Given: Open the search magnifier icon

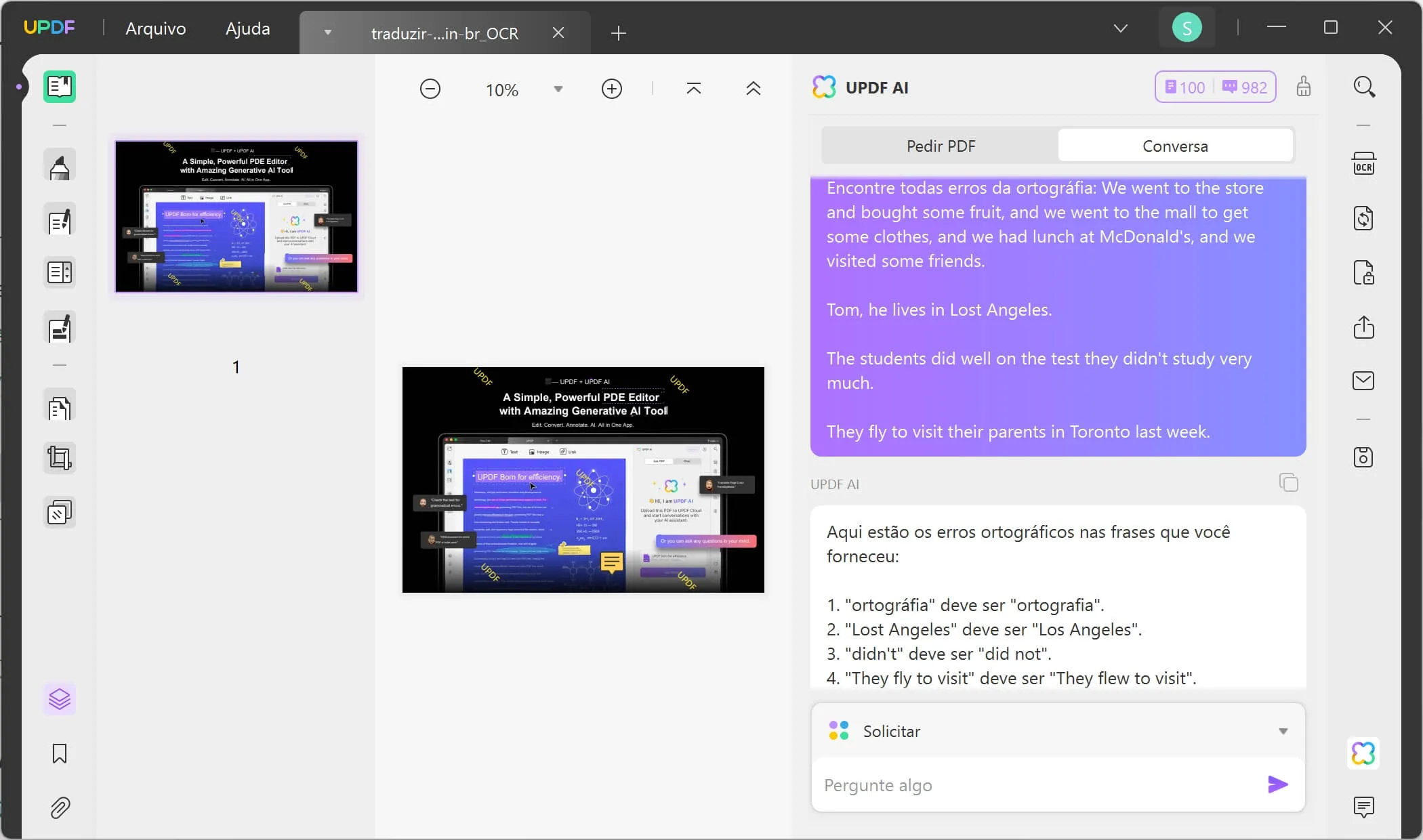Looking at the screenshot, I should tap(1364, 87).
